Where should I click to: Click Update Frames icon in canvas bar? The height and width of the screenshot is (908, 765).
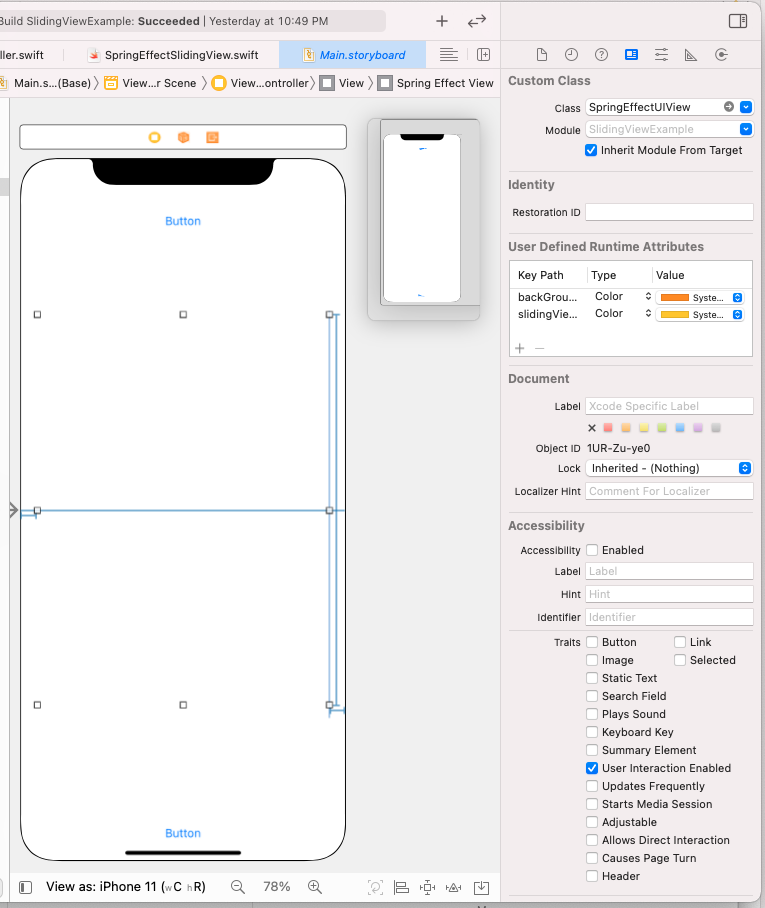click(x=375, y=887)
